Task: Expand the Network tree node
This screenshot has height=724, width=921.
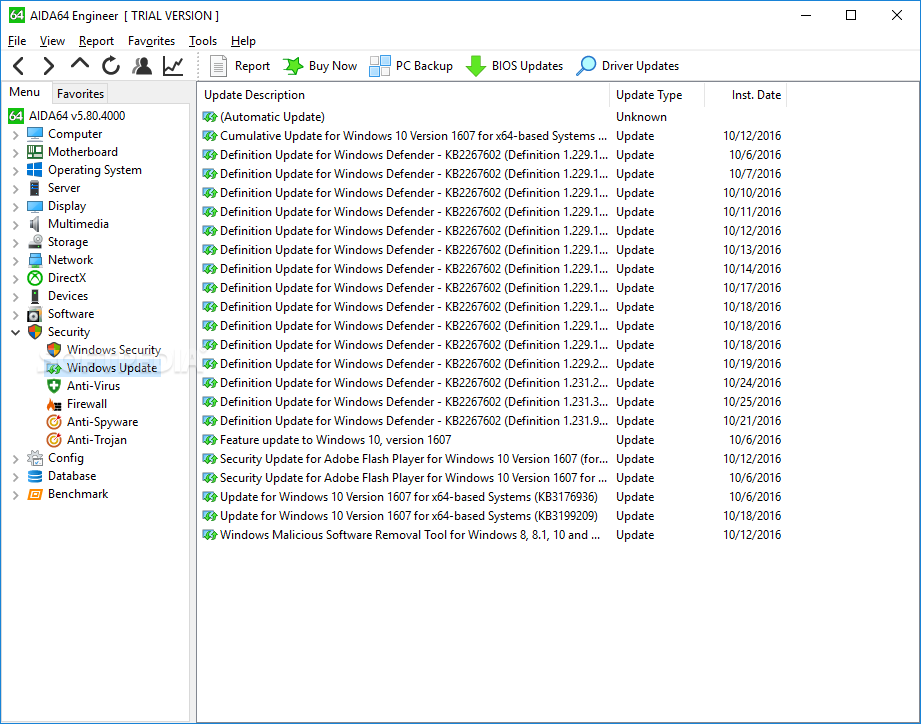Action: [x=15, y=261]
